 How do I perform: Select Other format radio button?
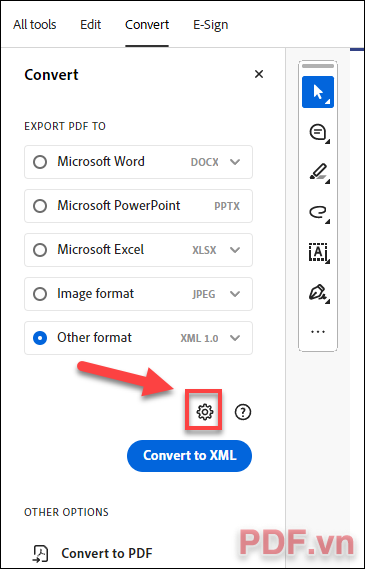(40, 338)
